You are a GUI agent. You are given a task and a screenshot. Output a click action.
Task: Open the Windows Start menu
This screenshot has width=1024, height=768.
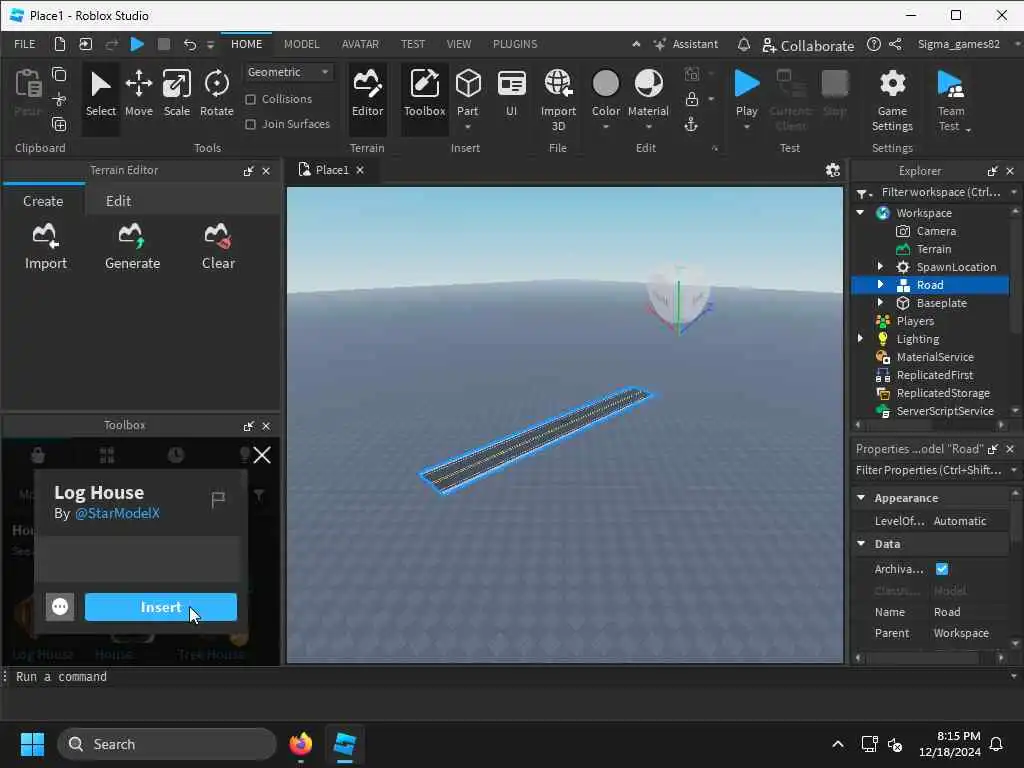tap(32, 744)
